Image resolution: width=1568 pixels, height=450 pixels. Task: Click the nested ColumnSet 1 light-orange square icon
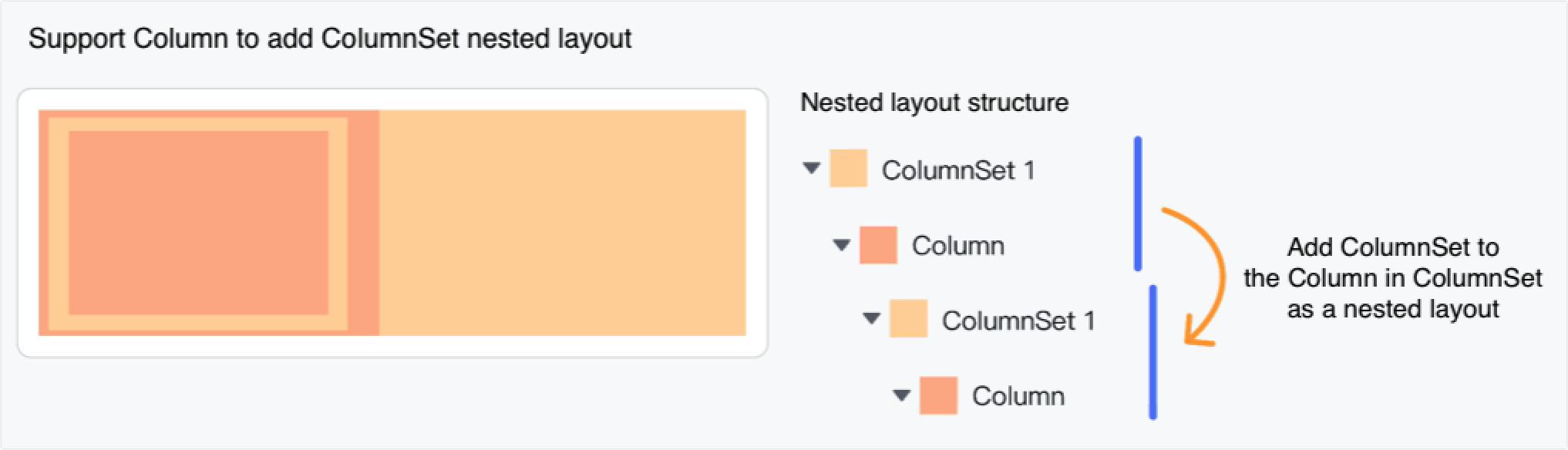(x=907, y=319)
